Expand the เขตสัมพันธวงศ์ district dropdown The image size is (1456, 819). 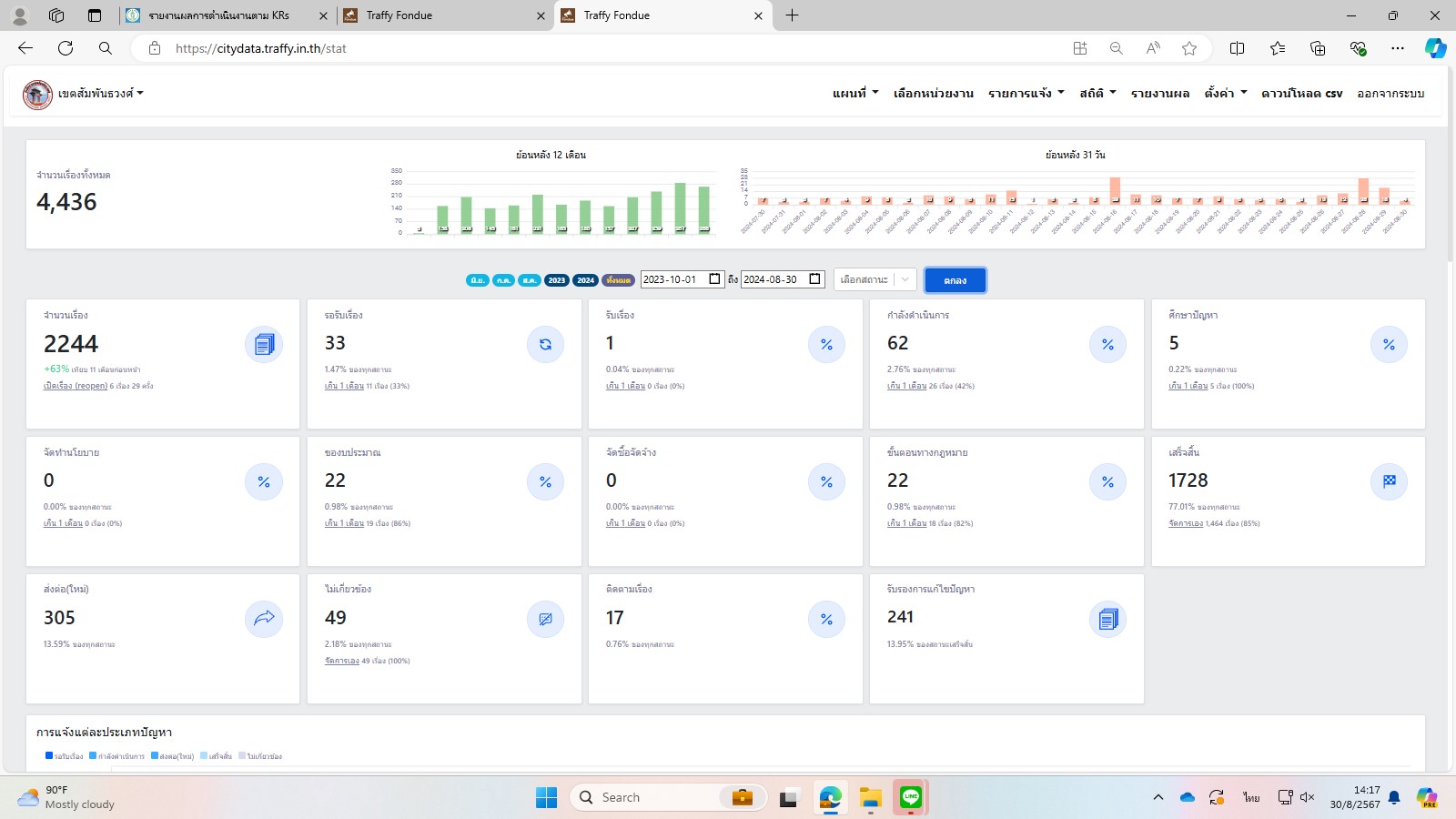point(100,94)
